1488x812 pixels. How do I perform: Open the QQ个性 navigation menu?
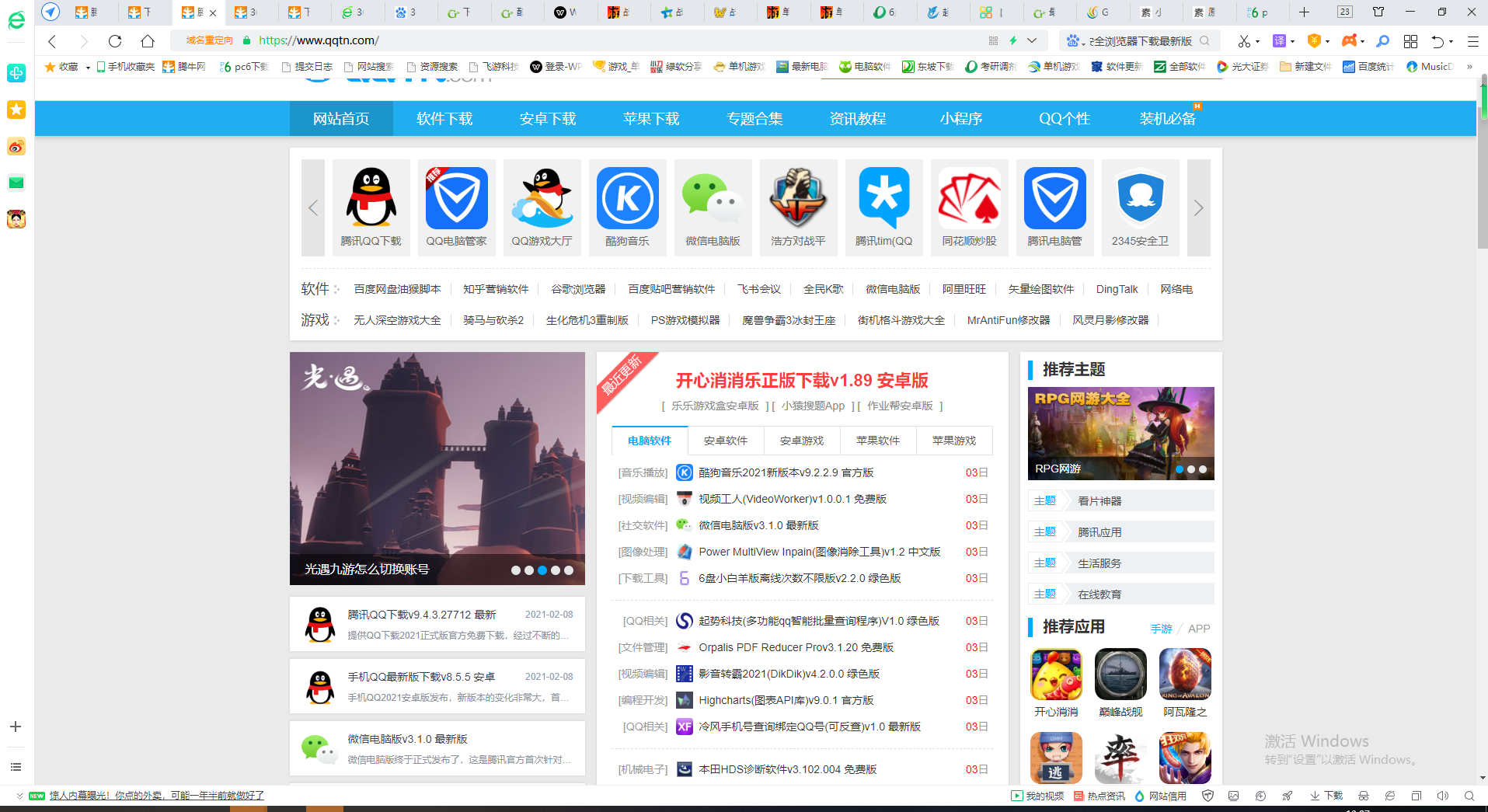[x=1065, y=119]
